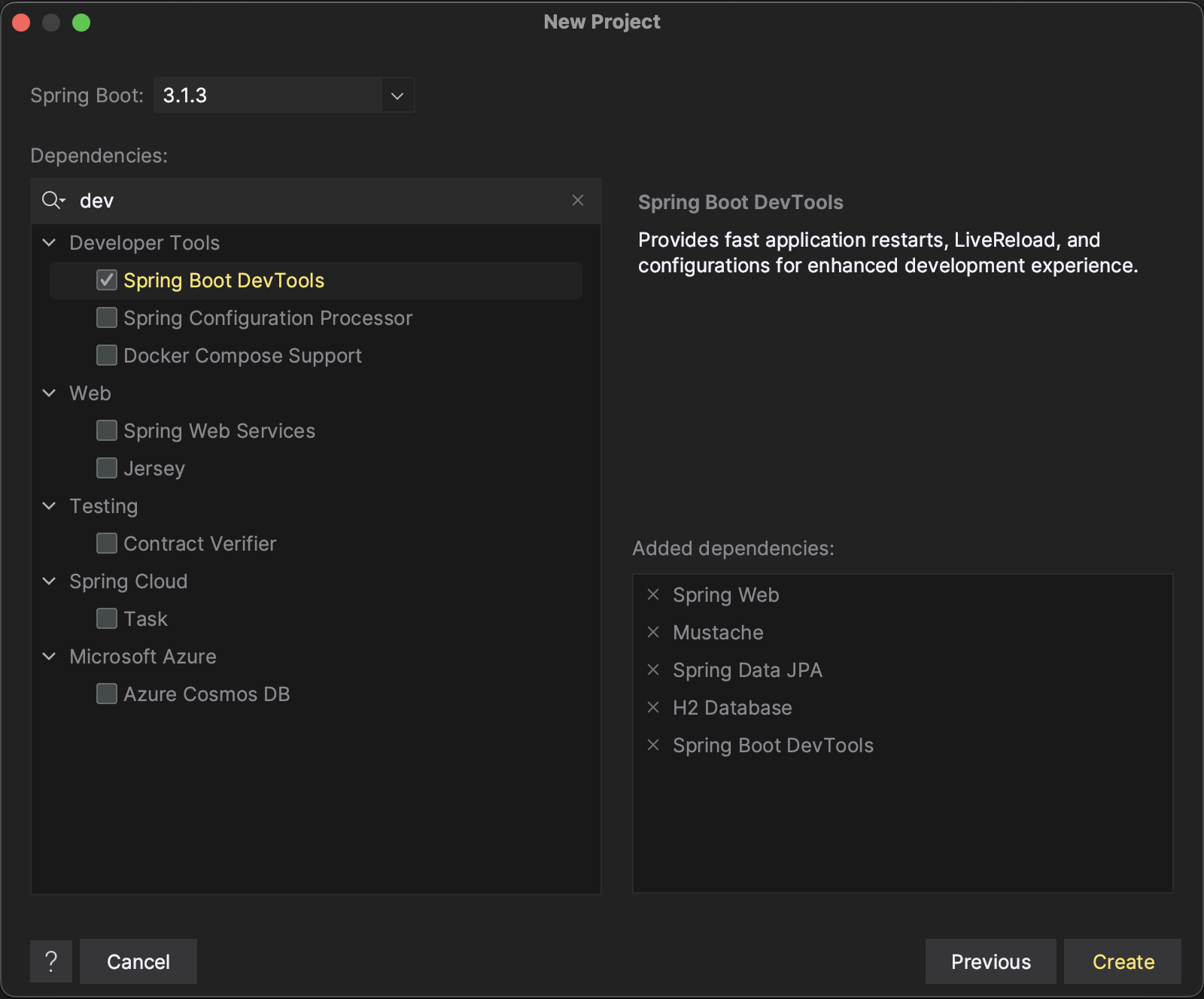Image resolution: width=1204 pixels, height=999 pixels.
Task: Enable the Task checkbox under Spring Cloud
Action: click(107, 618)
